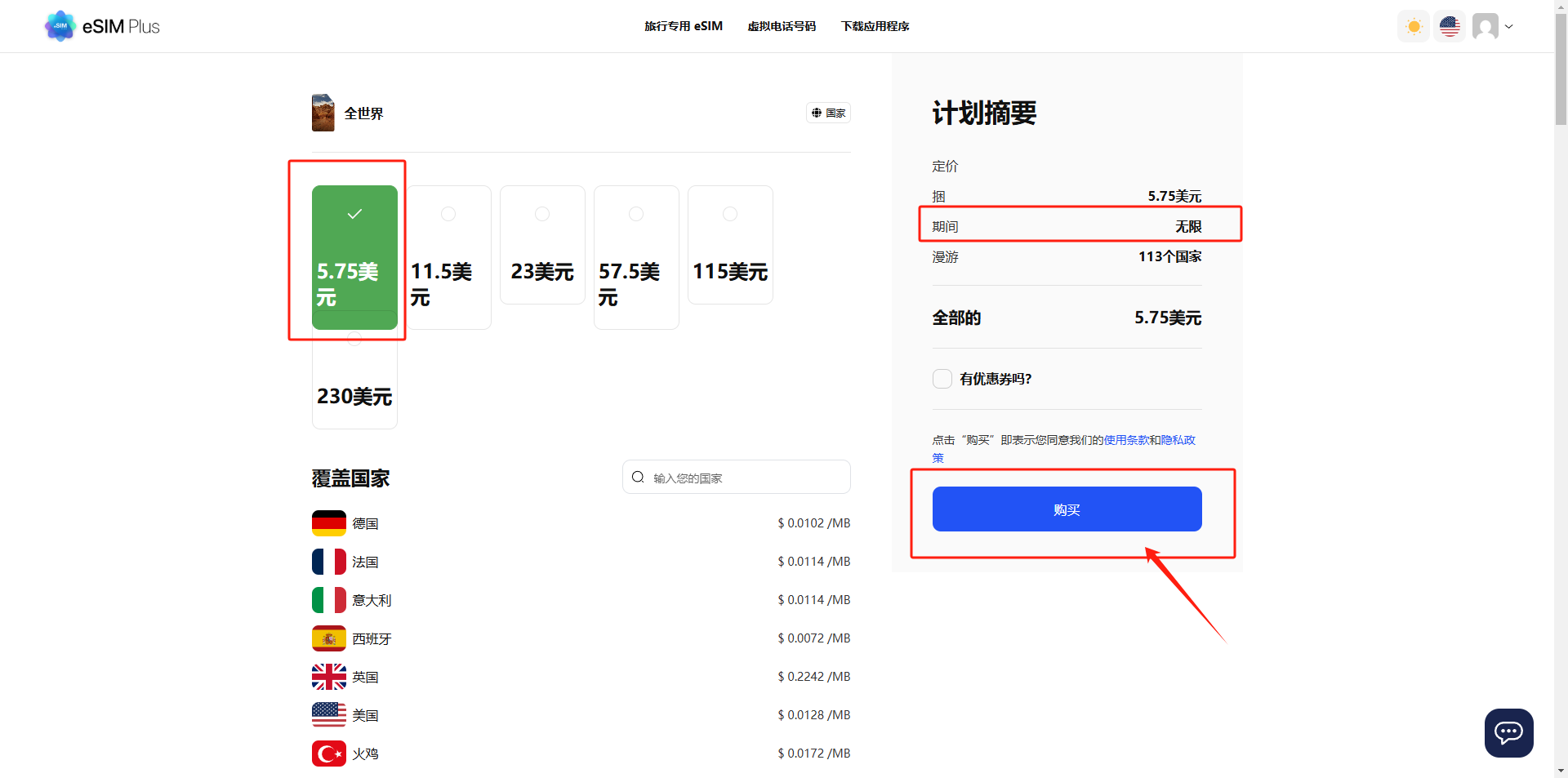
Task: Click the 输入您的国家 search field
Action: pos(736,477)
